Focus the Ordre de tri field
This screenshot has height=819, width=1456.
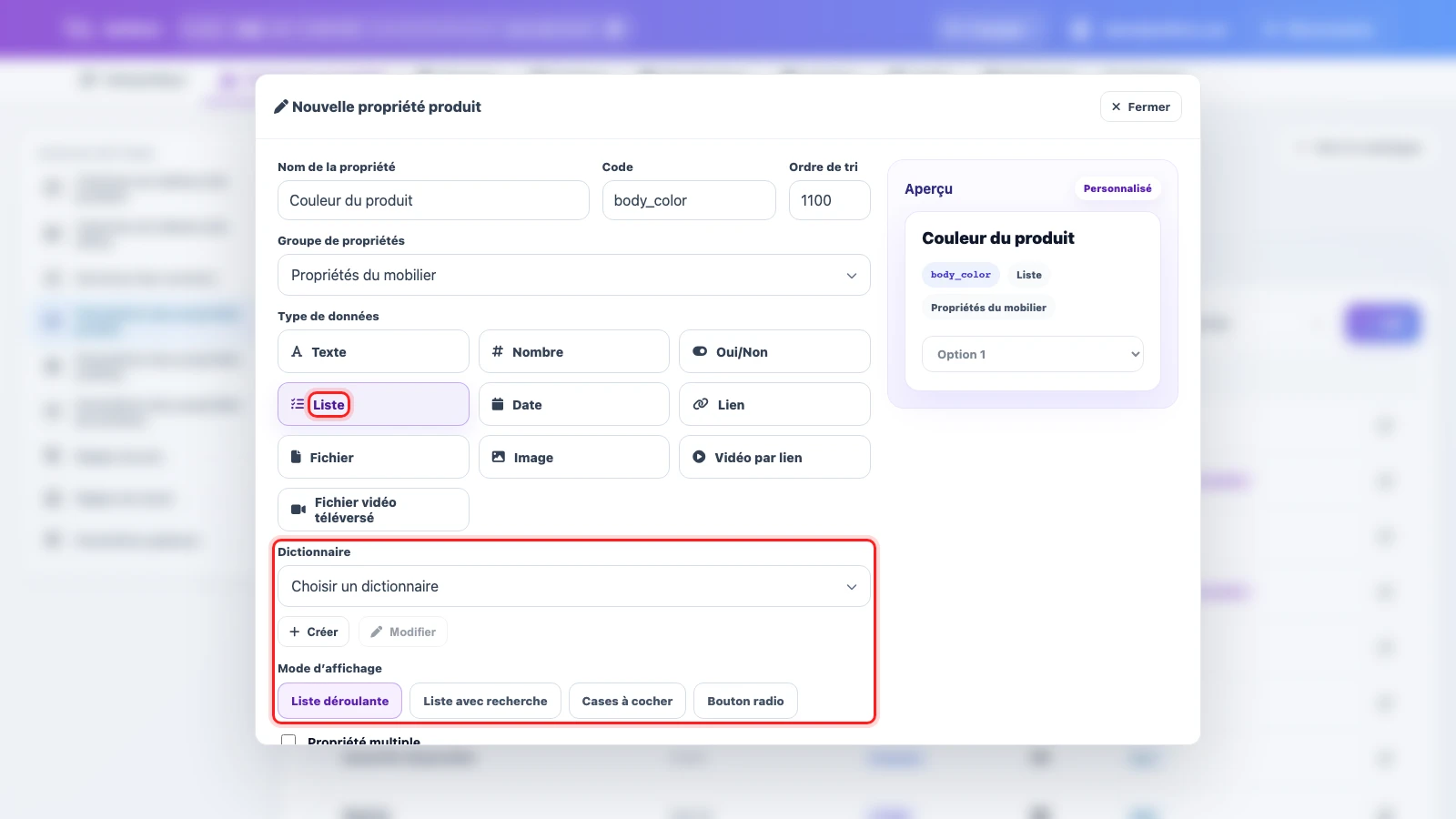click(830, 200)
